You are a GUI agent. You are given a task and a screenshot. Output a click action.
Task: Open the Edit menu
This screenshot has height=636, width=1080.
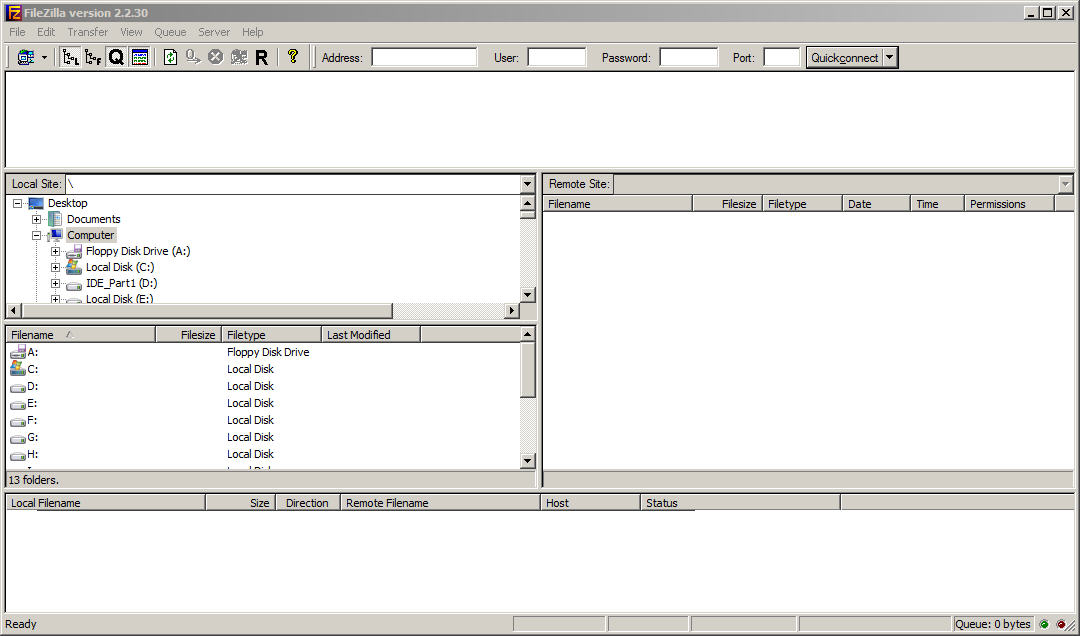coord(46,32)
